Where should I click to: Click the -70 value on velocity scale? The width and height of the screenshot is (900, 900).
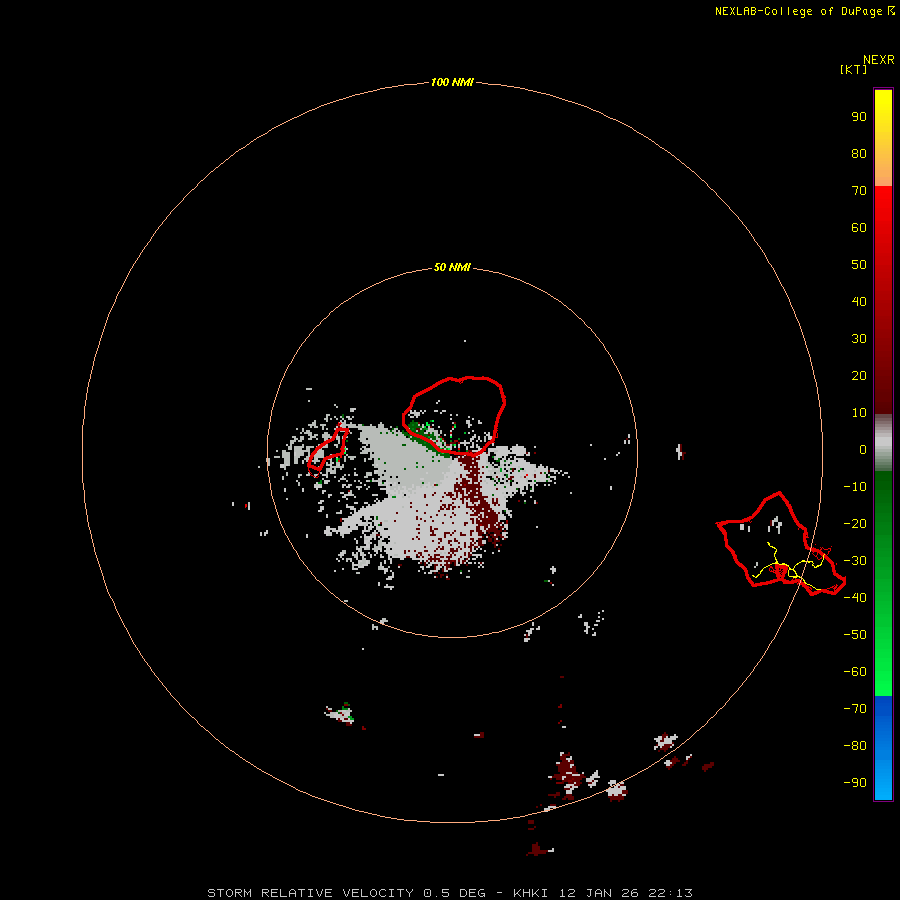pyautogui.click(x=855, y=708)
